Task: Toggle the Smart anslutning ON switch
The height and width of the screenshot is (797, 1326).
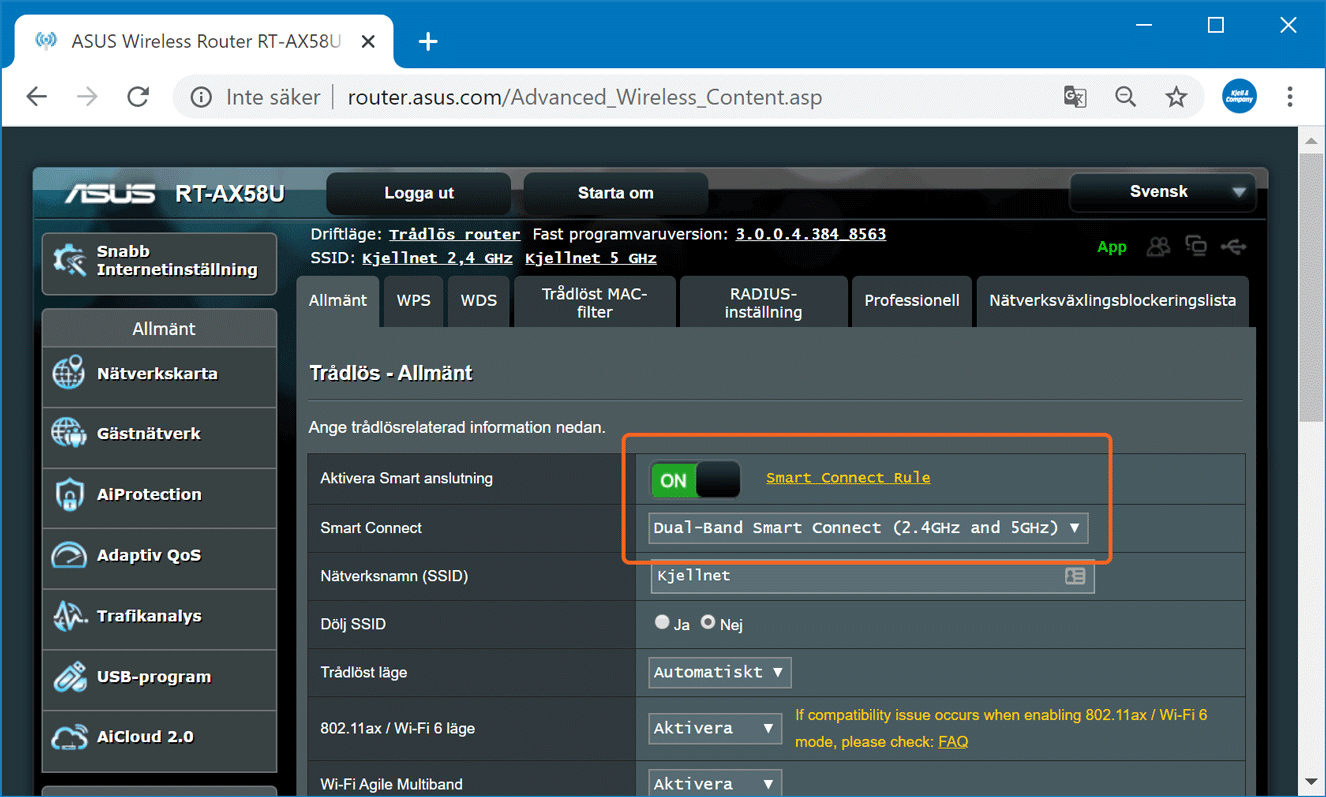Action: (x=695, y=480)
